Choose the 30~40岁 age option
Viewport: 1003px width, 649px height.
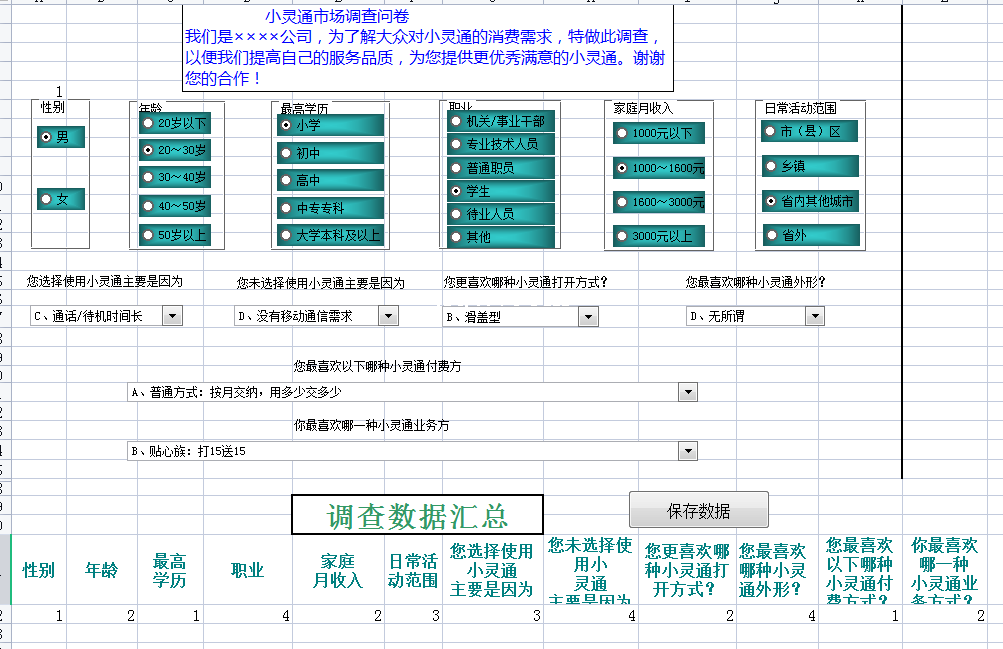pos(148,177)
